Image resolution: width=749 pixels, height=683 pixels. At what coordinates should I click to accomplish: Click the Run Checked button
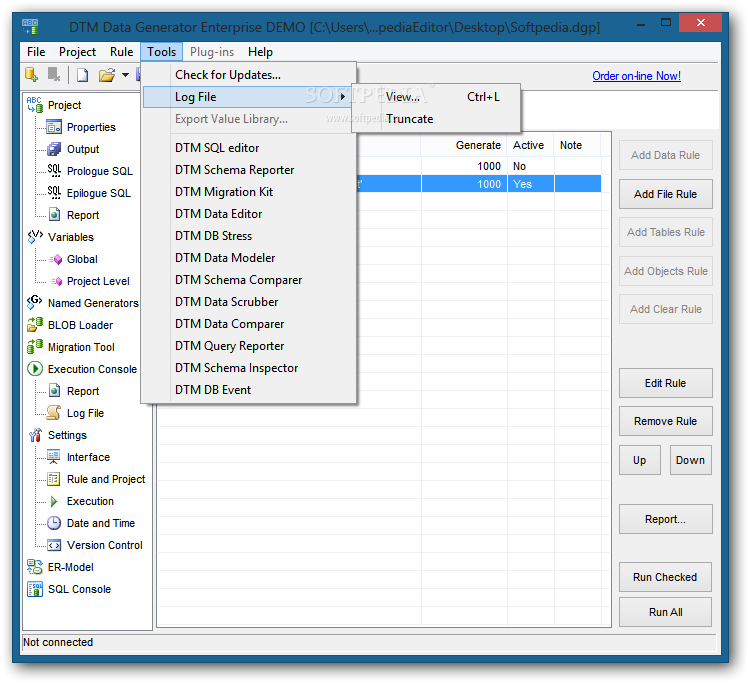point(665,577)
